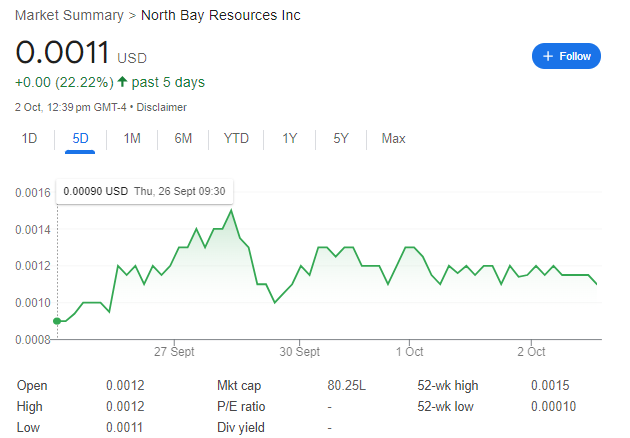Image resolution: width=630 pixels, height=438 pixels.
Task: Click the chart tooltip showing 0.00090 USD
Action: [144, 191]
